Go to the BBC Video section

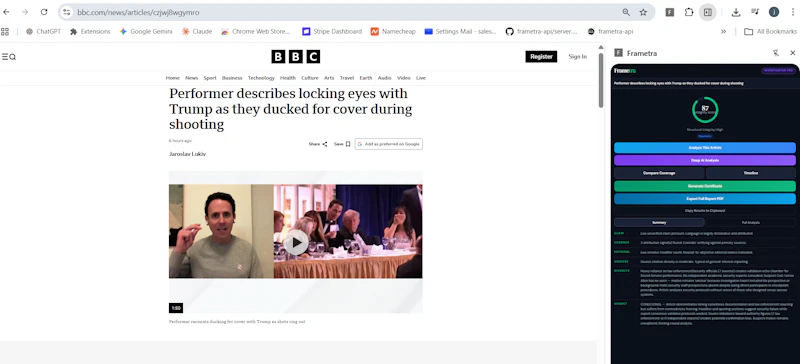point(404,78)
